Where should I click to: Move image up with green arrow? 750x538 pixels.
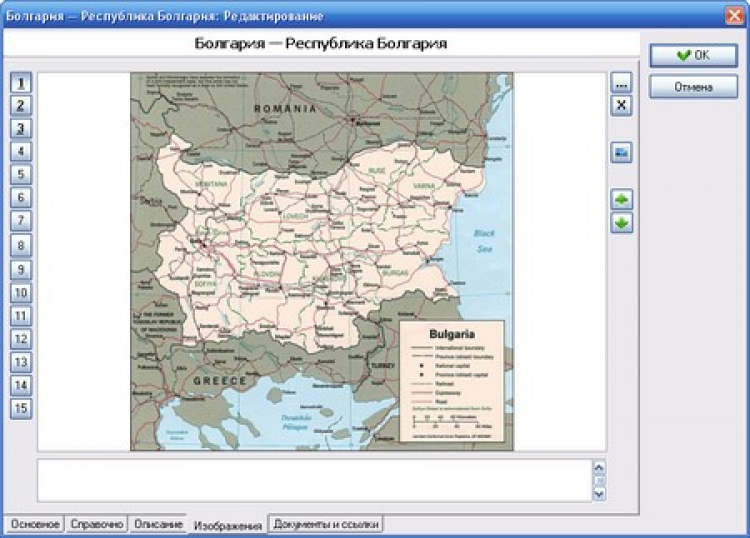click(621, 199)
